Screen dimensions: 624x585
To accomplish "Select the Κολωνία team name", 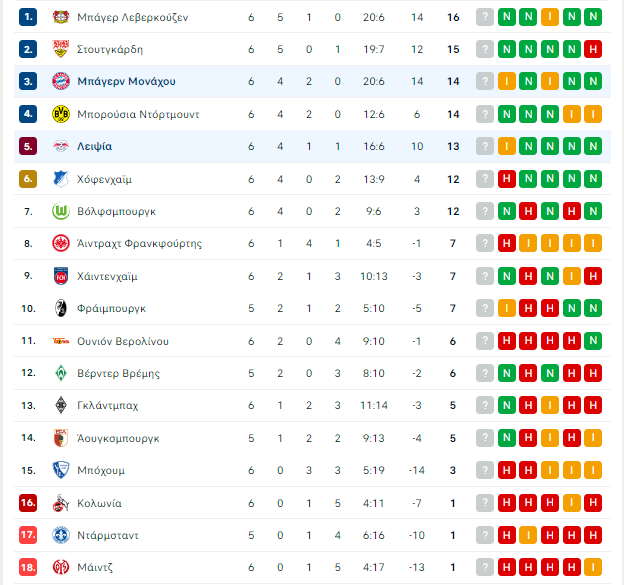I will (x=99, y=503).
